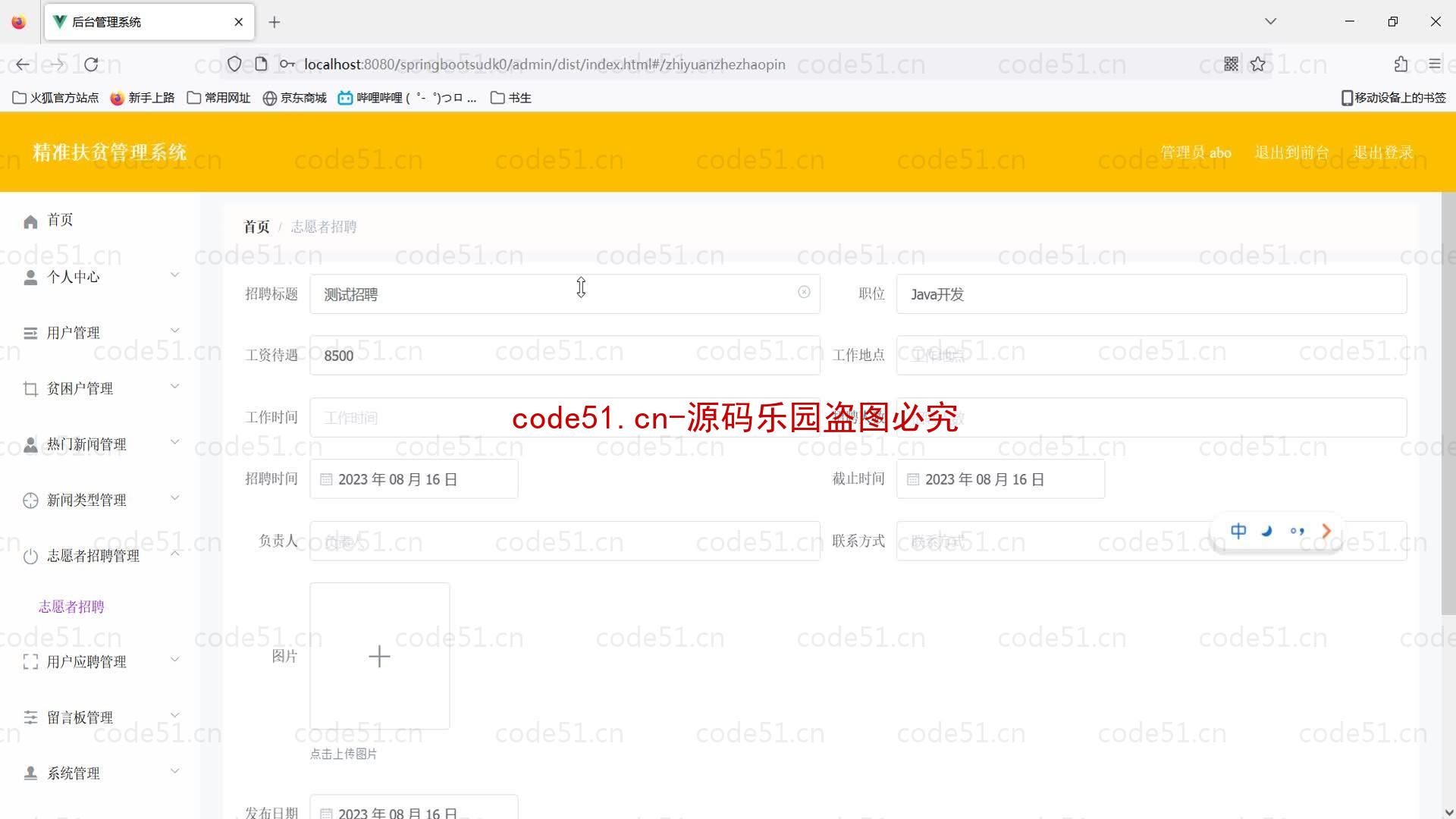Click the icon next to 热门新闻管理

30,444
